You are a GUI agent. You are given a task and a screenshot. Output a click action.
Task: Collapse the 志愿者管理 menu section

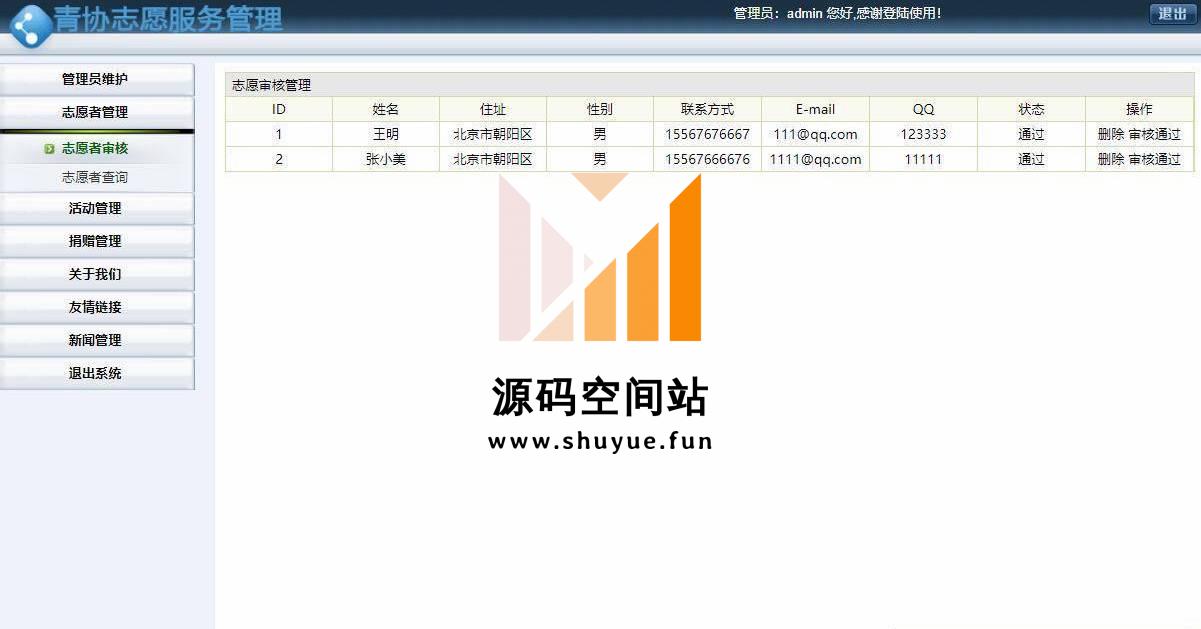[96, 112]
